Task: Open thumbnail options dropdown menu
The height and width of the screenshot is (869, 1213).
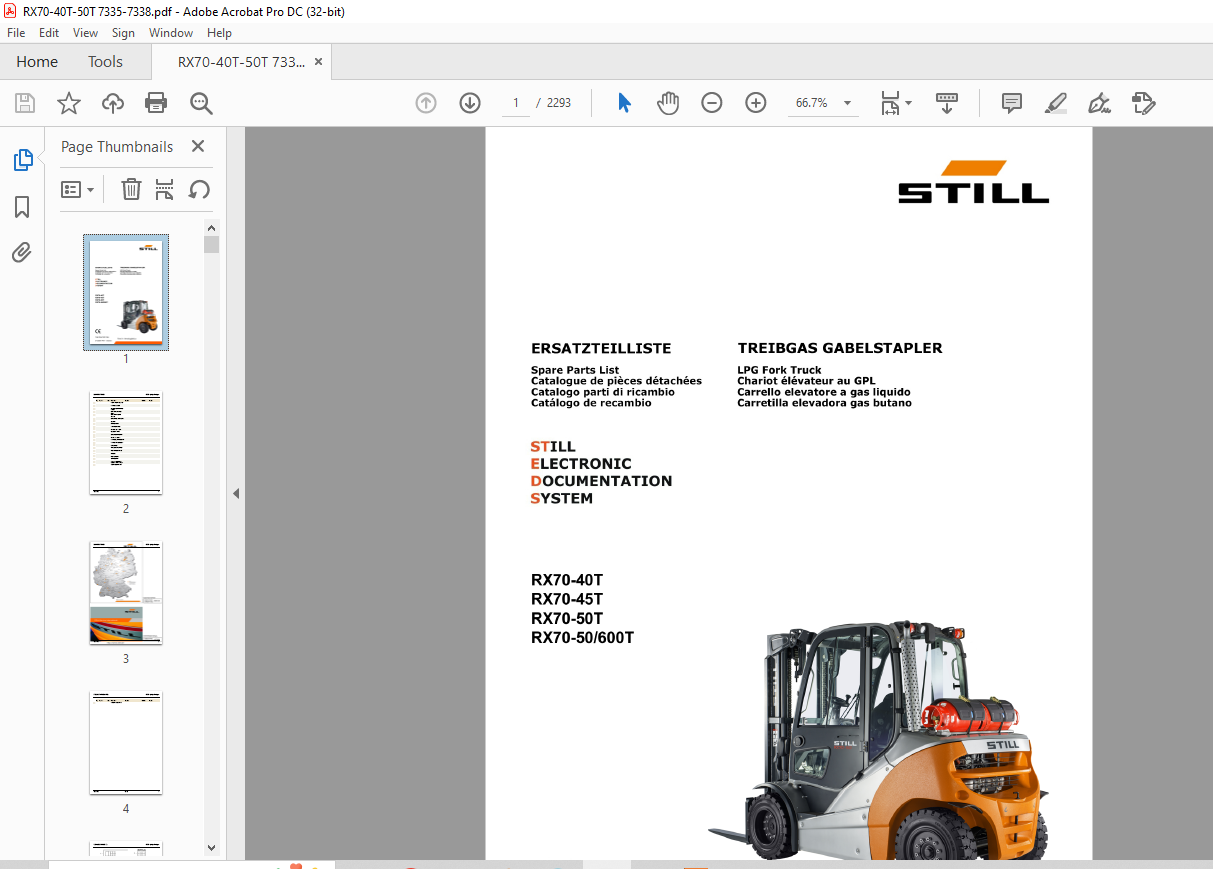Action: [x=77, y=189]
